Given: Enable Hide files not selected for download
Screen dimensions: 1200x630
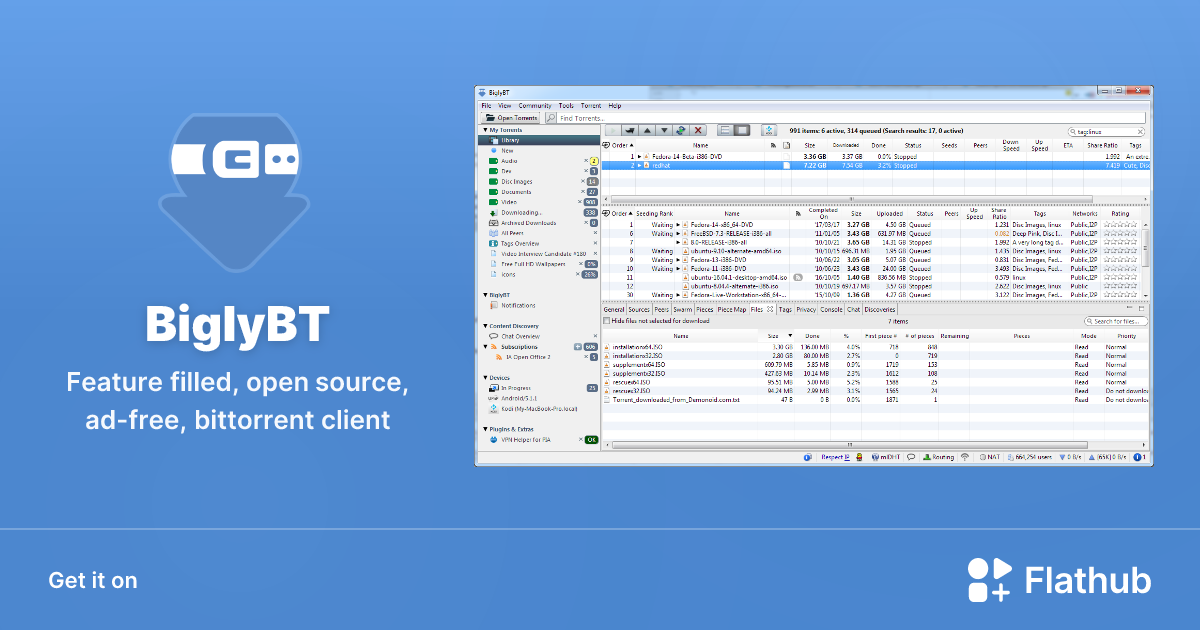Looking at the screenshot, I should pos(606,321).
